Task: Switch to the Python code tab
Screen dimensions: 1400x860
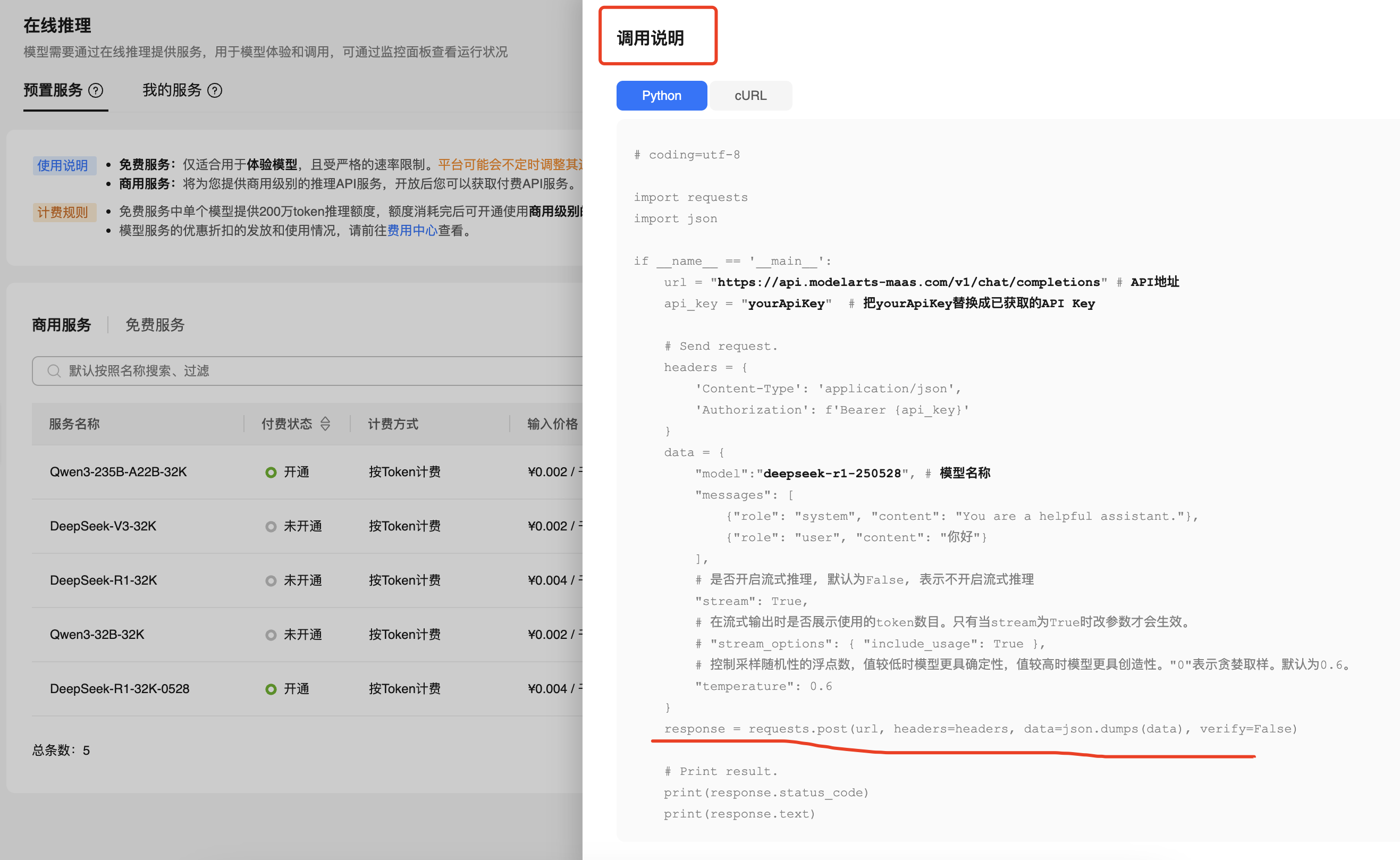Action: 661,96
